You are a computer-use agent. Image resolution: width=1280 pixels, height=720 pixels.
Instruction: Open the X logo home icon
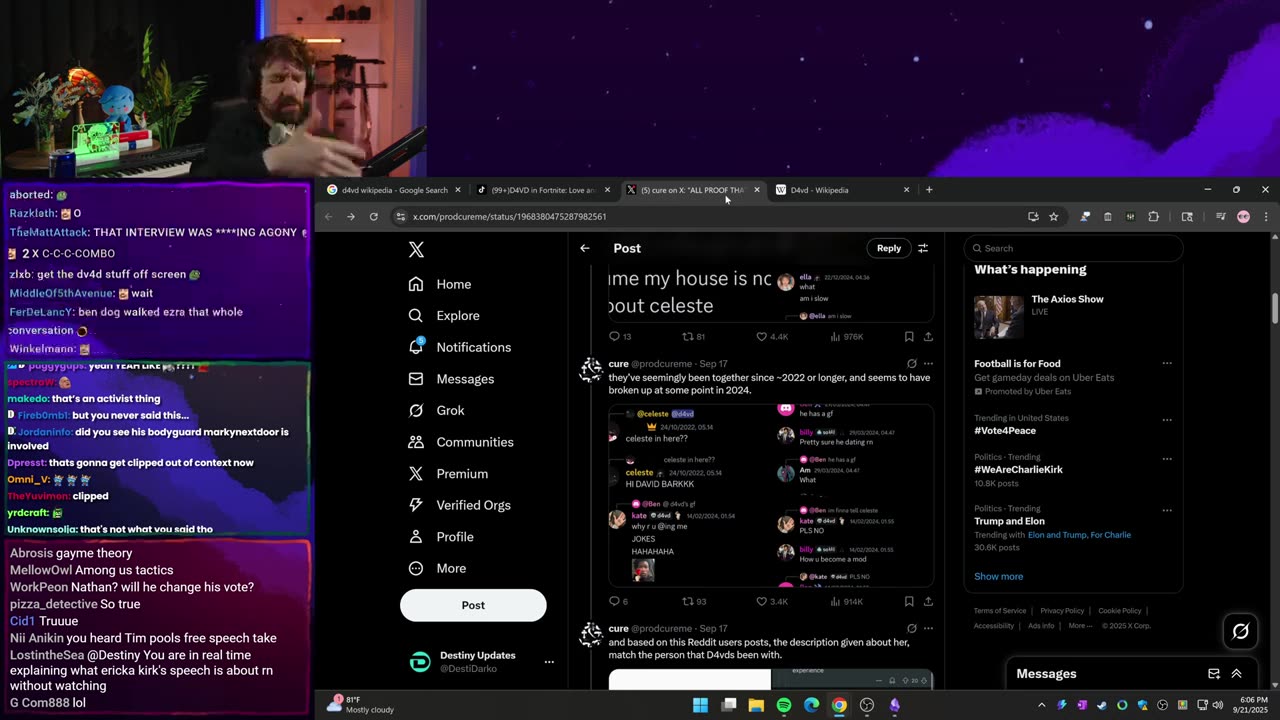(x=416, y=250)
